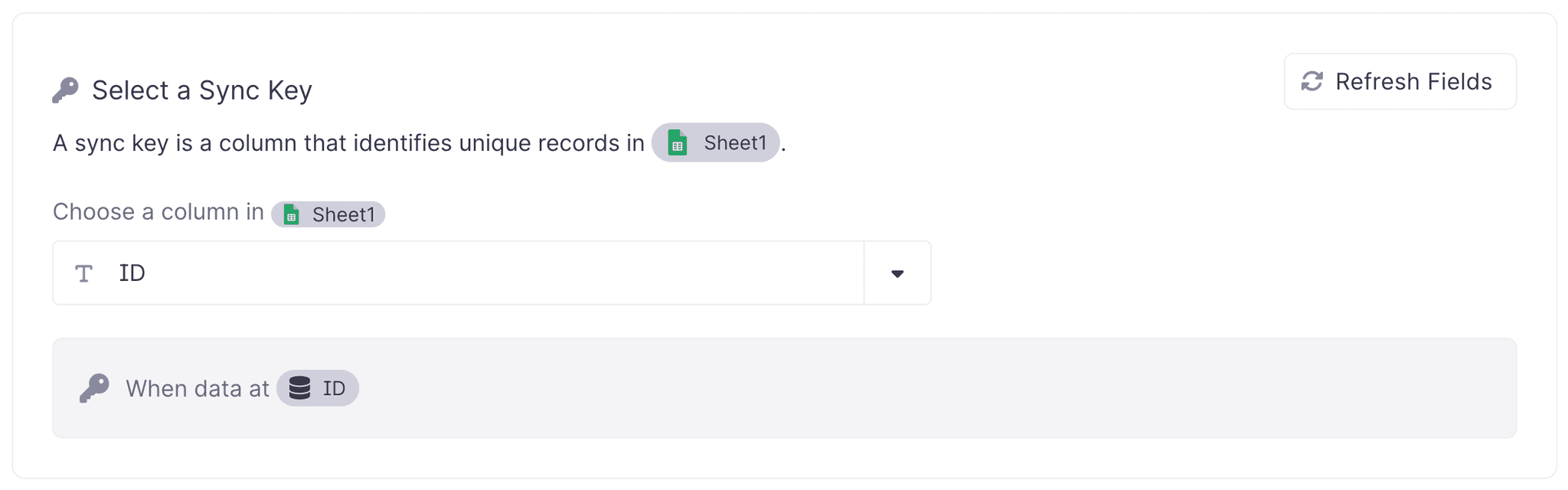Click the text type 'T' icon in ID field
The image size is (1568, 490).
point(84,273)
